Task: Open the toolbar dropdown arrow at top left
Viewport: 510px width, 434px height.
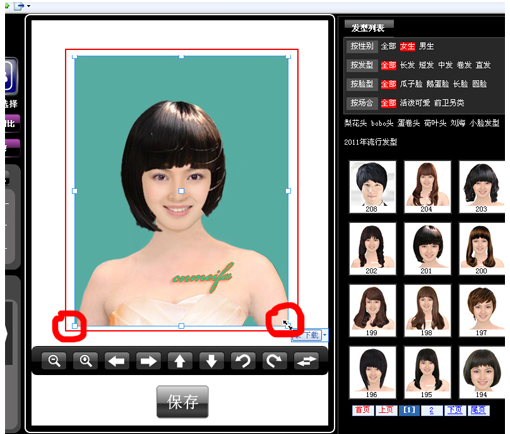Action: pos(29,6)
